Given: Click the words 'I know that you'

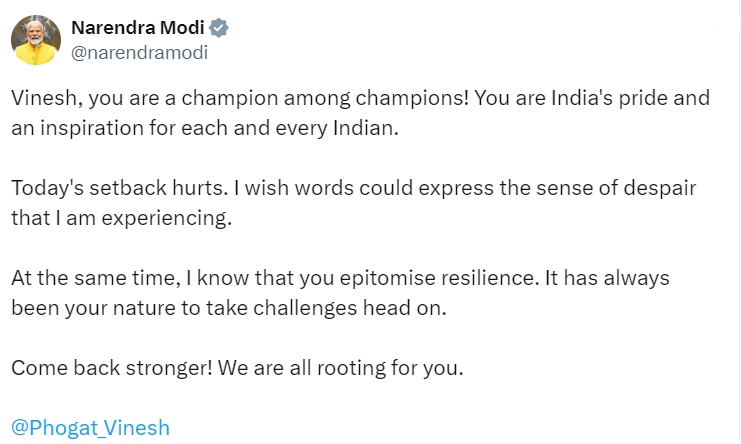Looking at the screenshot, I should (260, 278).
